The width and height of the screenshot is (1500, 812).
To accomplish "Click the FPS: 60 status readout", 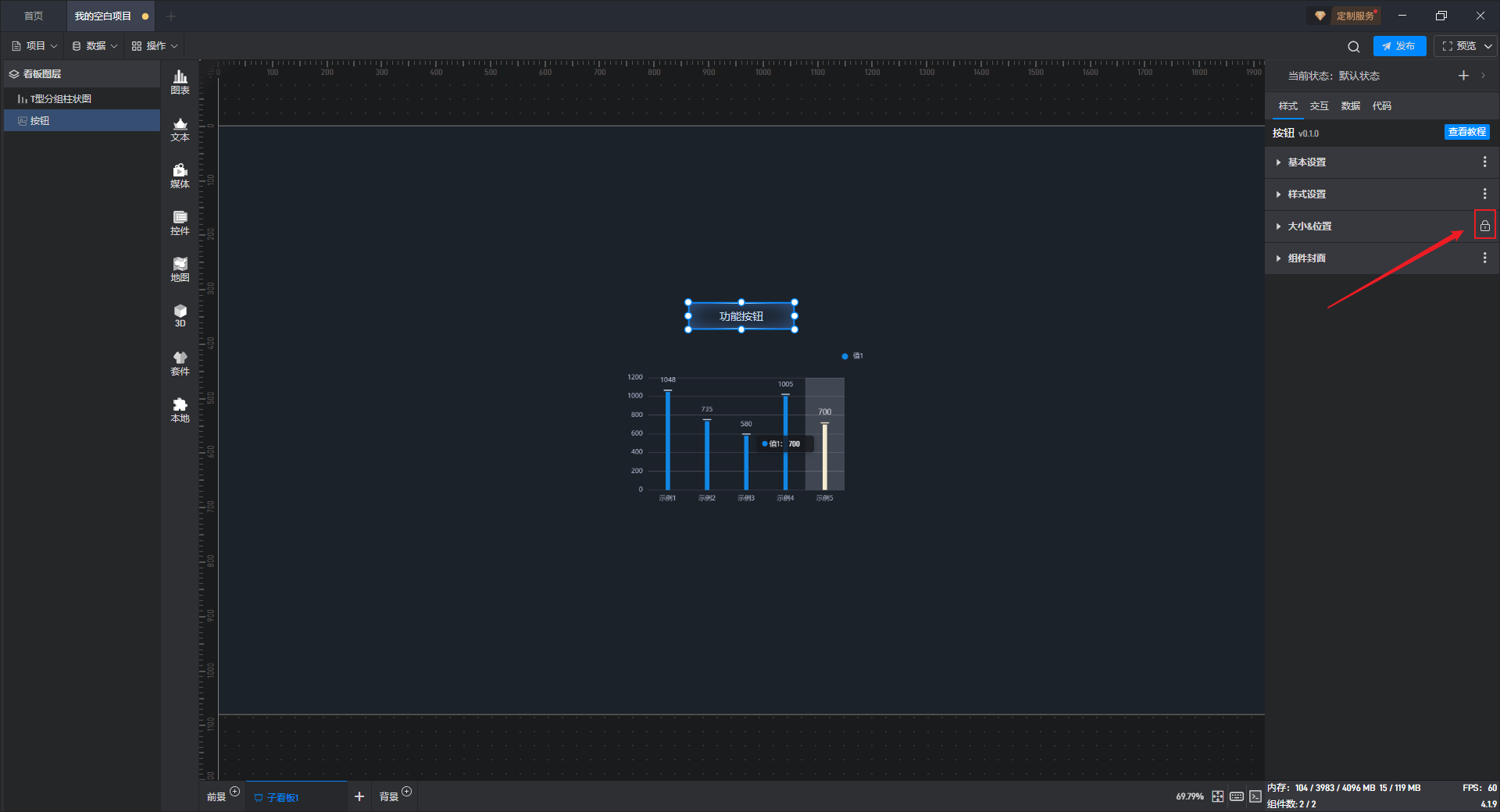I will (1480, 788).
